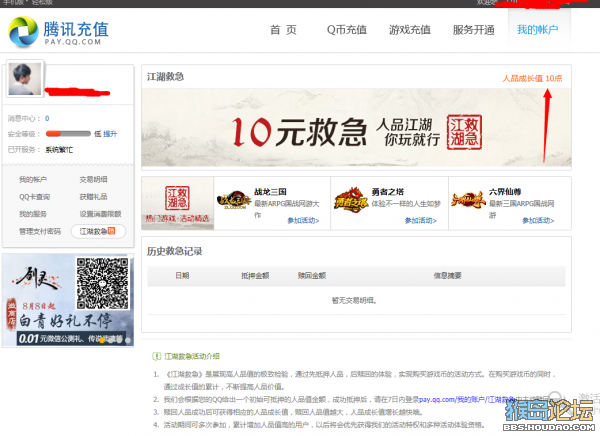This screenshot has height=436, width=600.
Task: Open the 消息中心 count link
Action: point(47,118)
